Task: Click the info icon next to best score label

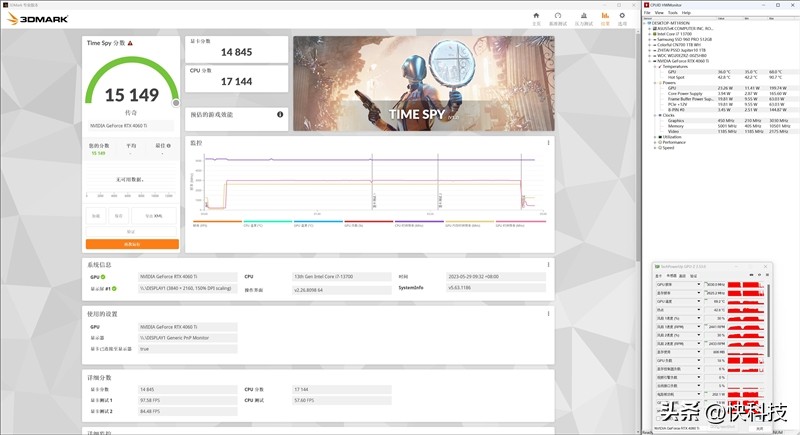Action: click(x=169, y=146)
